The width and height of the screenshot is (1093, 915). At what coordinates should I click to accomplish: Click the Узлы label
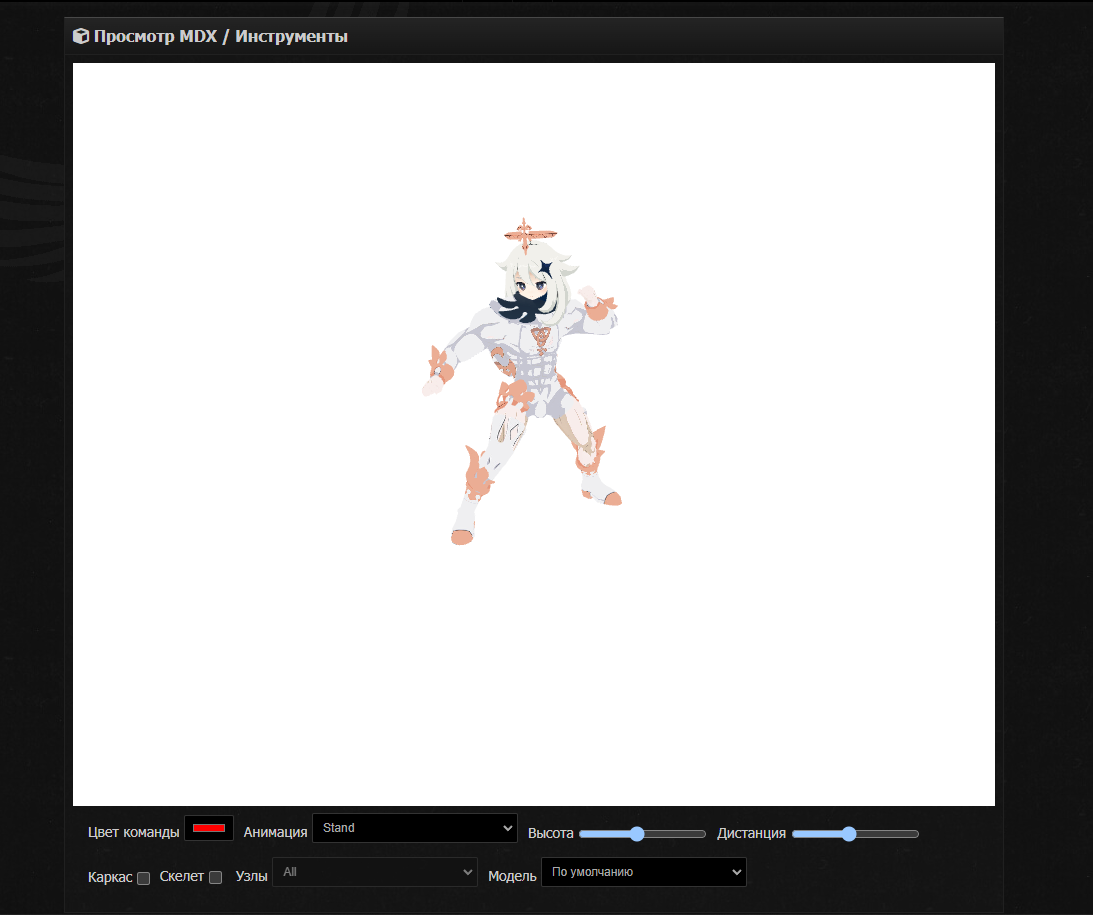pos(252,876)
